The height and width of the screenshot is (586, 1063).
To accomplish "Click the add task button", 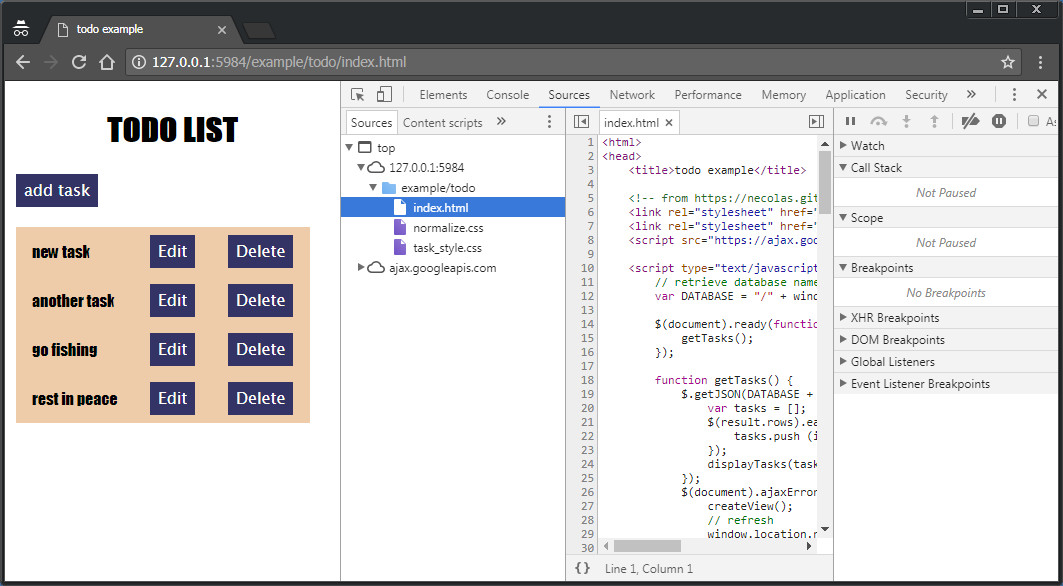I will click(57, 190).
